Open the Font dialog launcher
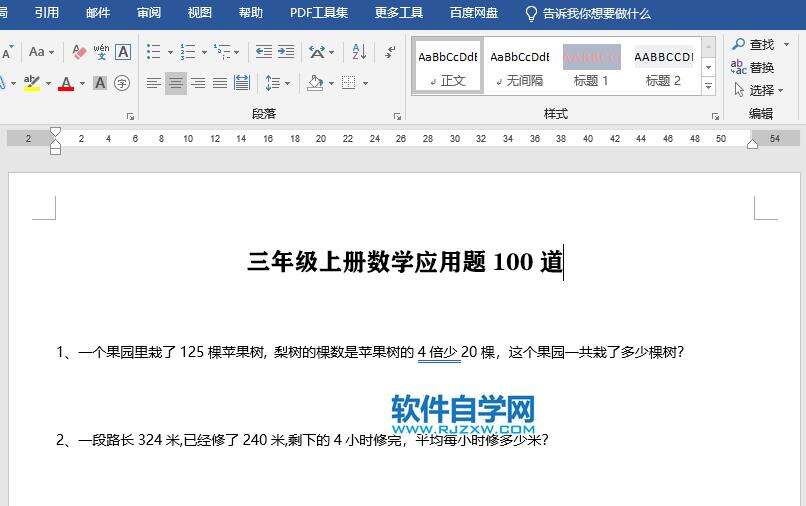The width and height of the screenshot is (806, 506). [x=130, y=117]
